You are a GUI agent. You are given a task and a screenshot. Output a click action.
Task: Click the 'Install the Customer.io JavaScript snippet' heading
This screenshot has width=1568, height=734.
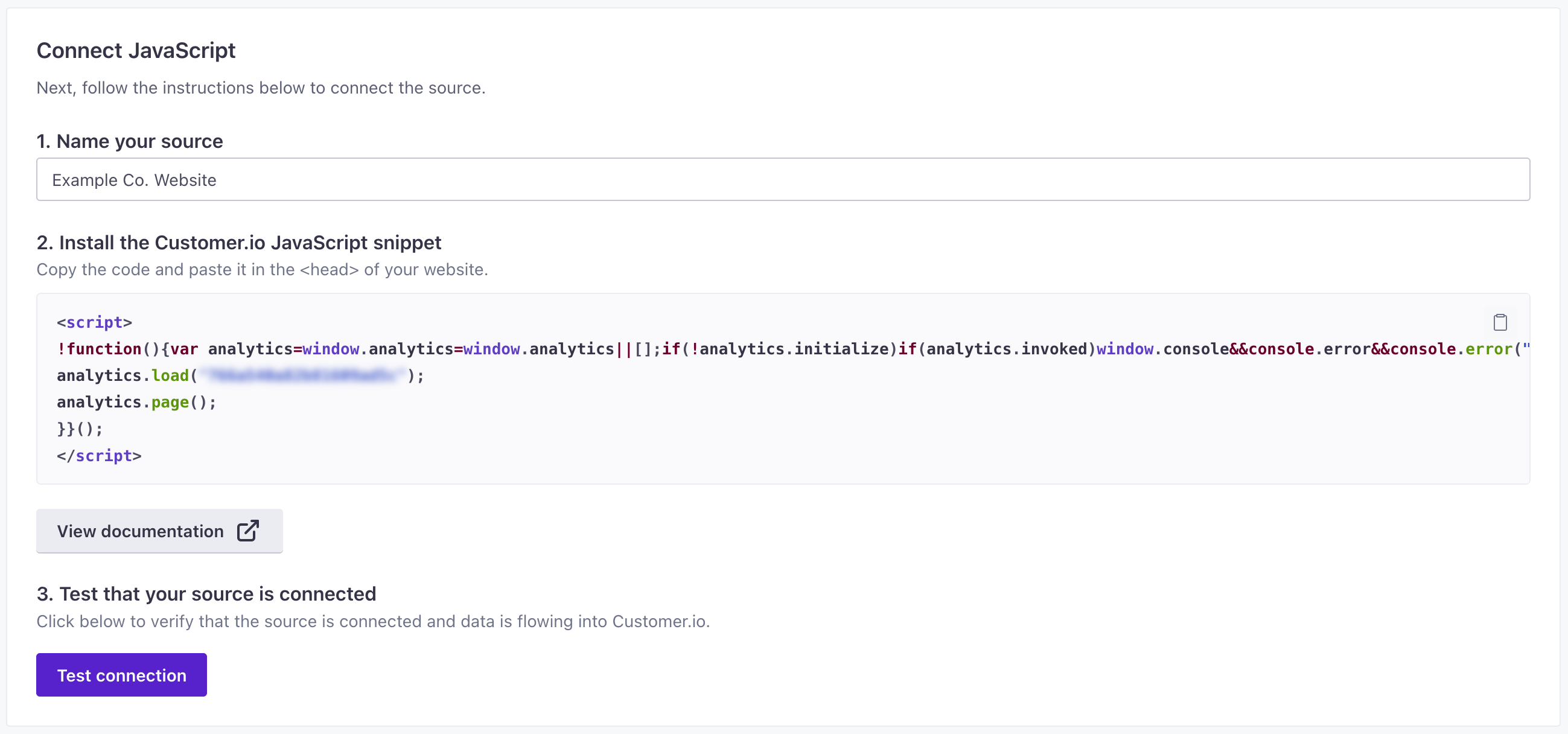[x=238, y=242]
